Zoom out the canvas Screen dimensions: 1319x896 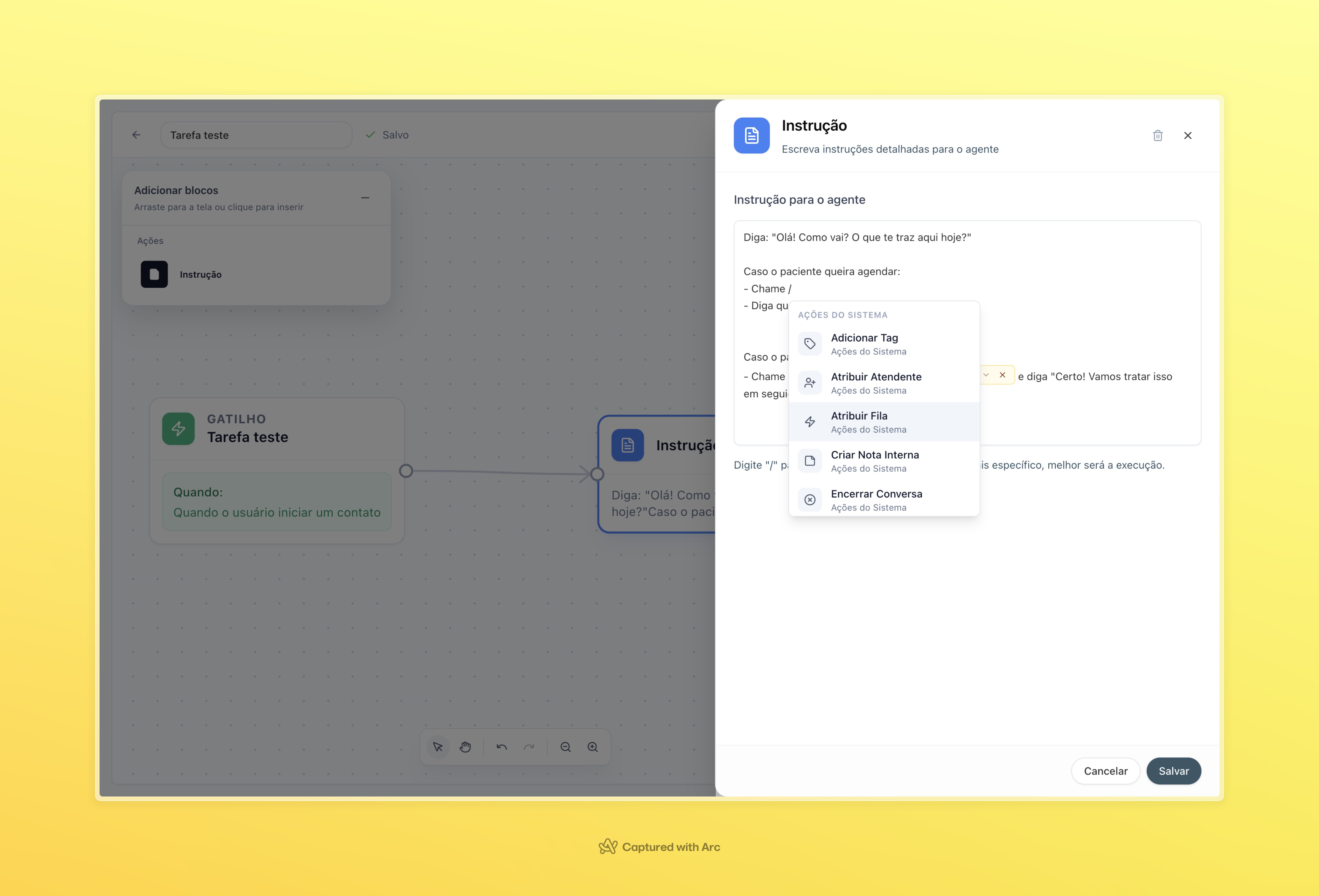[565, 747]
